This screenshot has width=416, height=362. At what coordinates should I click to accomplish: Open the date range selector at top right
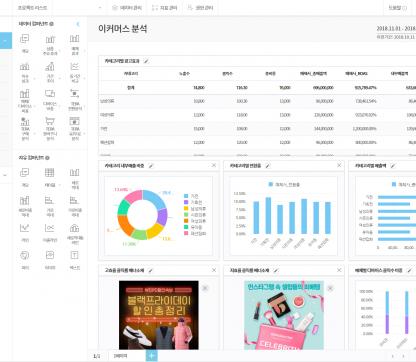(x=396, y=29)
